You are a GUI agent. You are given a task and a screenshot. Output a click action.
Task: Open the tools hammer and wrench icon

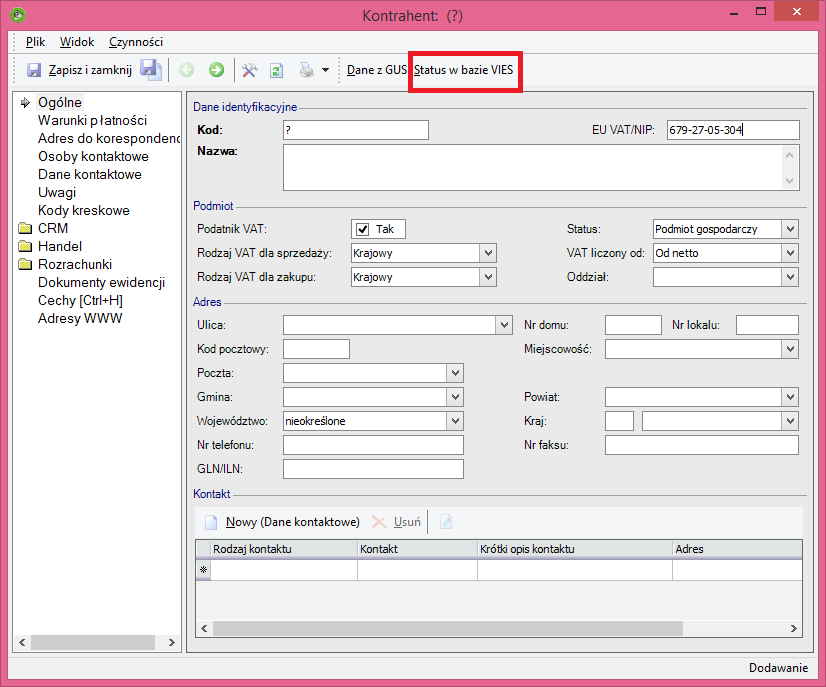[249, 70]
